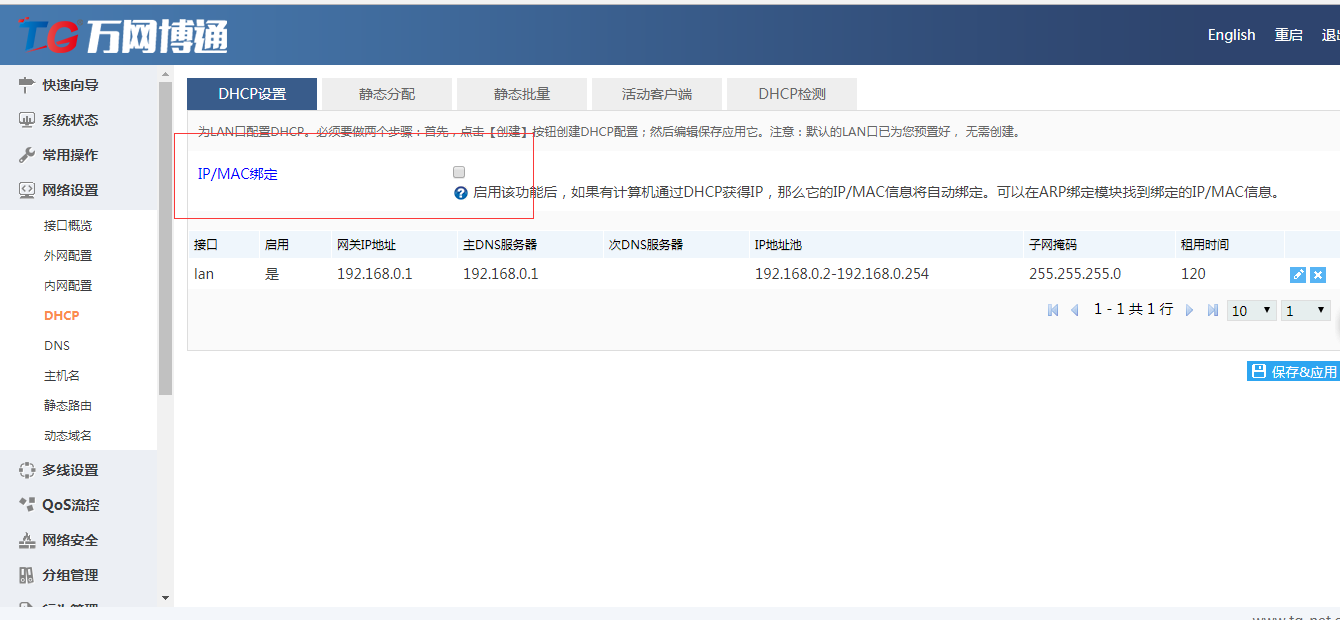Viewport: 1340px width, 620px height.
Task: Click the Group Management (分组管理) icon
Action: pos(27,575)
